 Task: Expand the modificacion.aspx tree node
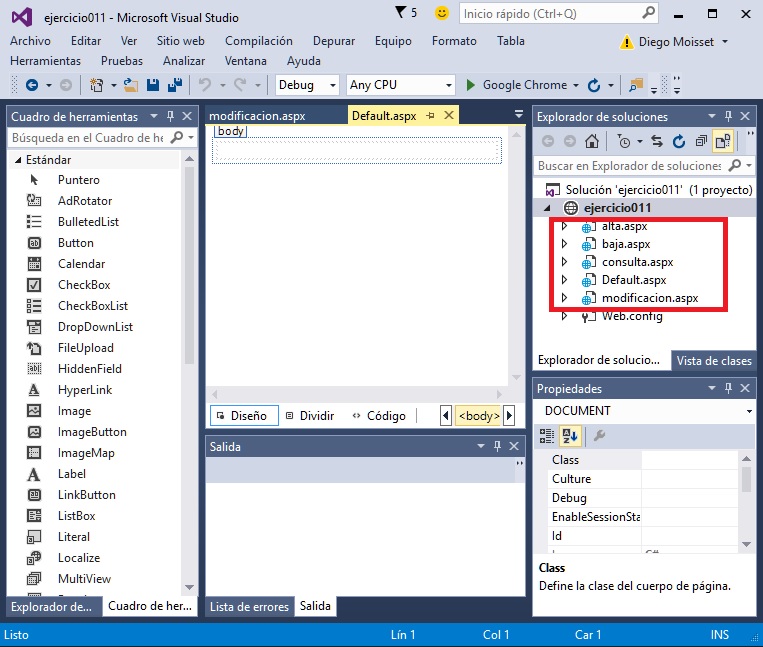pos(564,298)
